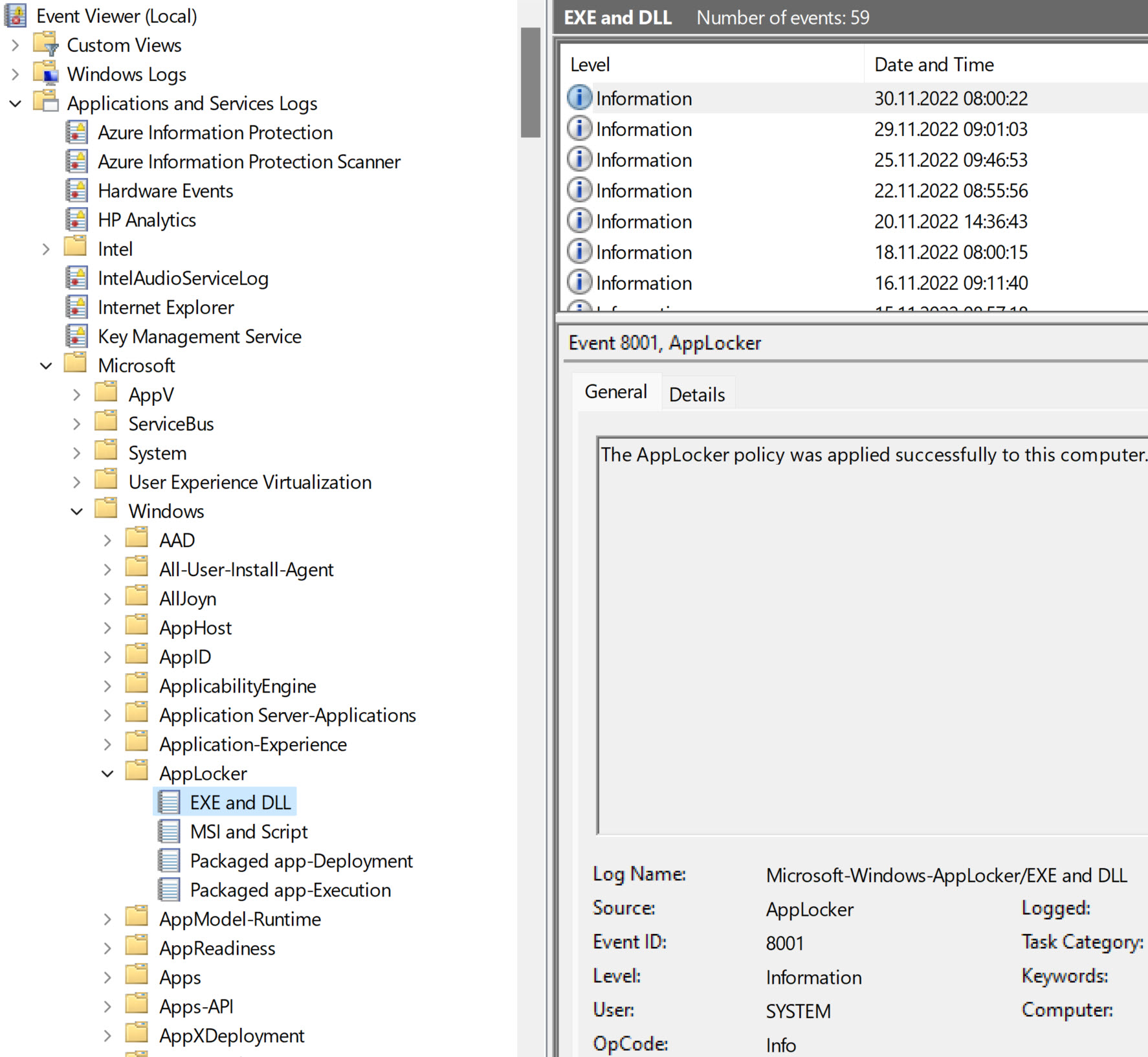
Task: Select Windows Logs in the tree
Action: (126, 74)
